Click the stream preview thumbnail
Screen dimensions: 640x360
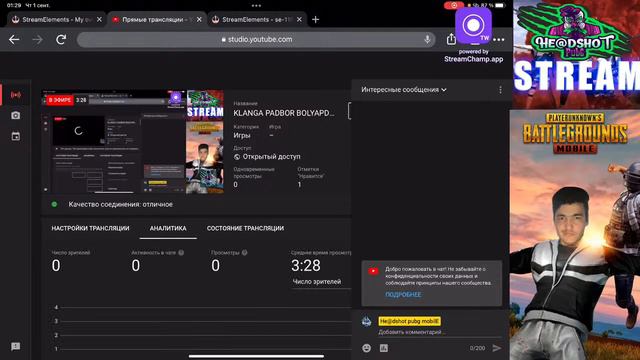tap(133, 142)
